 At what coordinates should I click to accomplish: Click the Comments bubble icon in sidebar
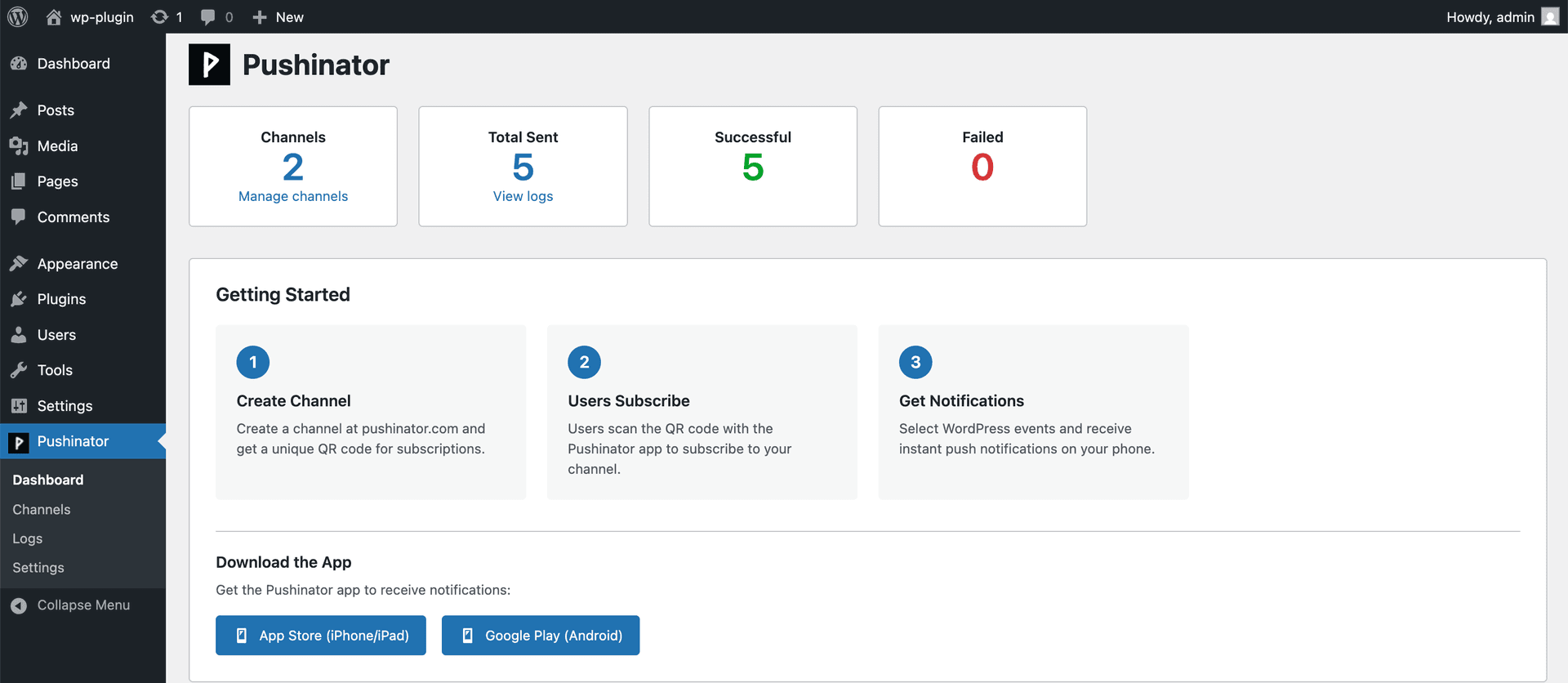[x=19, y=217]
